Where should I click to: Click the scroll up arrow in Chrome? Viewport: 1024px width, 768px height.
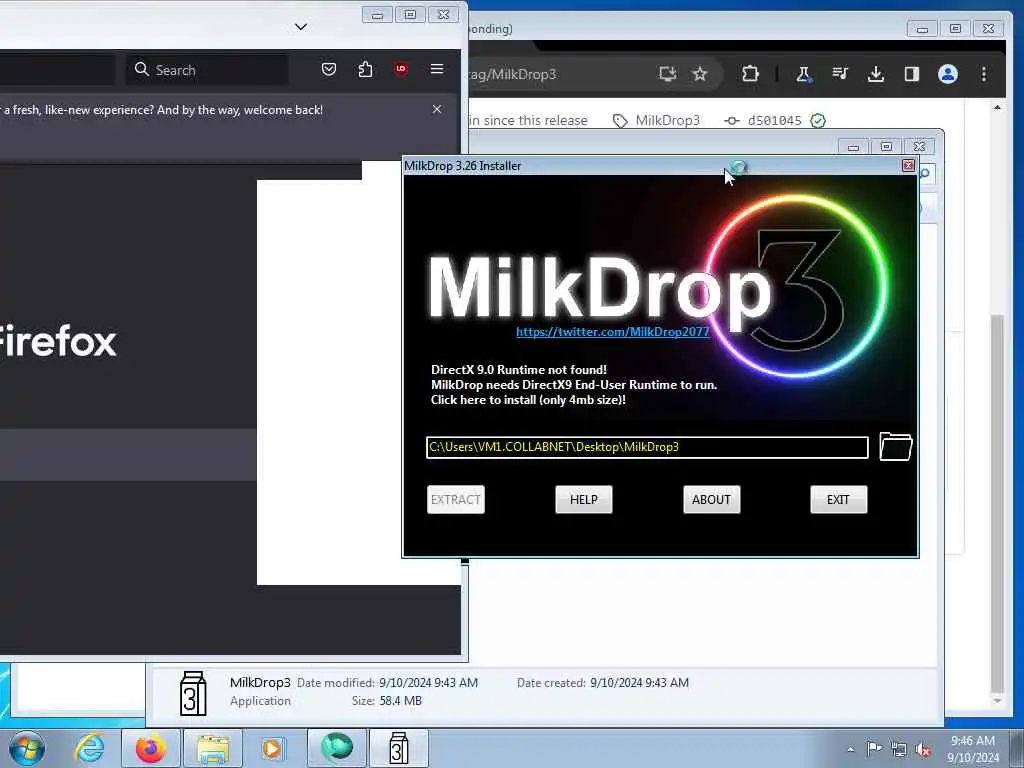pyautogui.click(x=997, y=107)
